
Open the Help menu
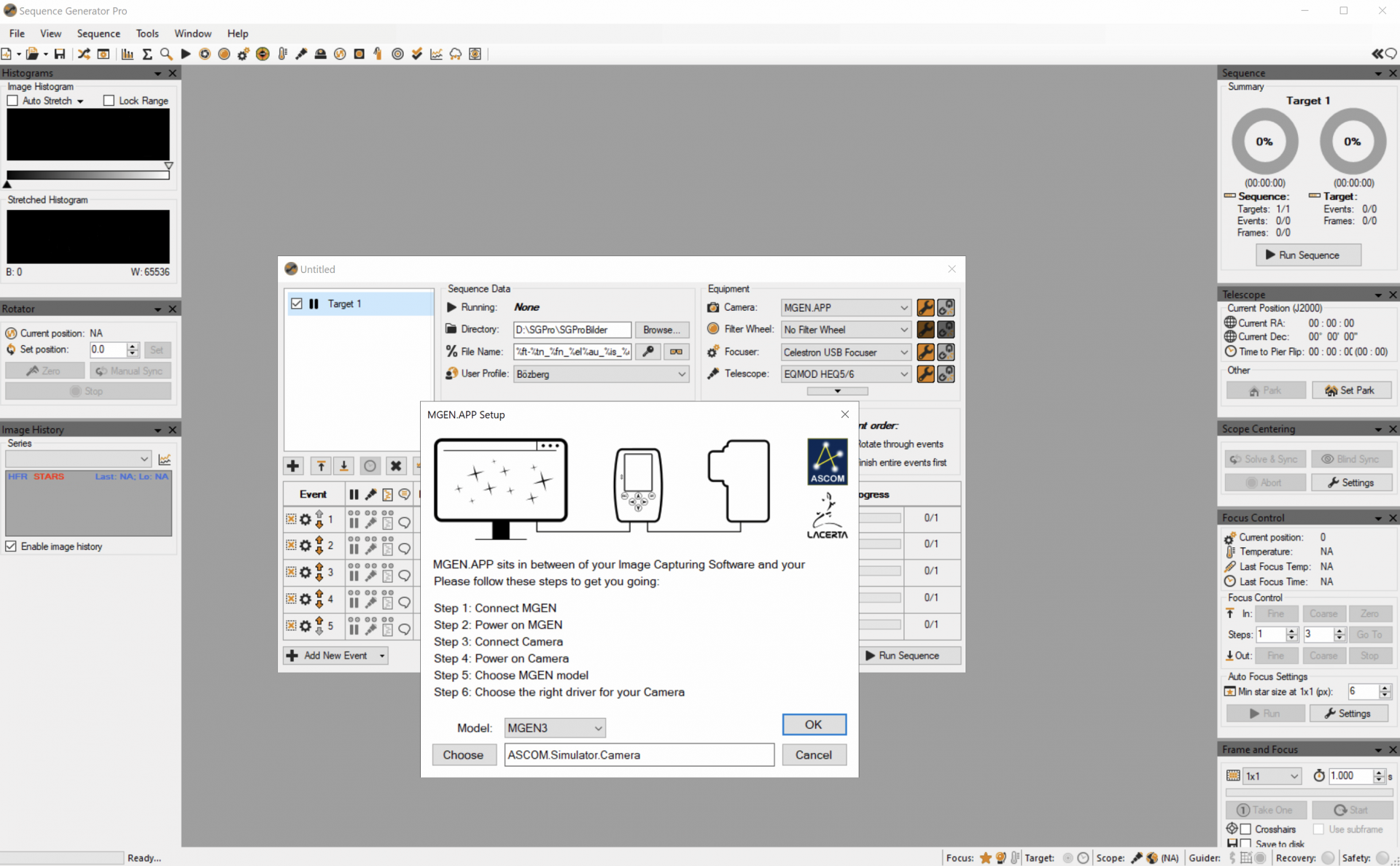[238, 34]
